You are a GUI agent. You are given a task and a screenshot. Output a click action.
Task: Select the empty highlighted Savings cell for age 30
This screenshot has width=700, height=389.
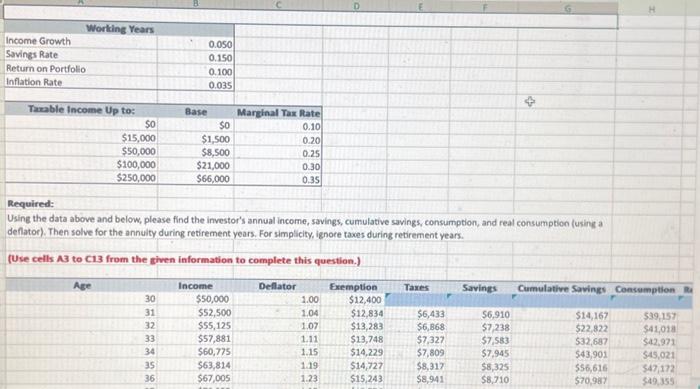point(480,301)
